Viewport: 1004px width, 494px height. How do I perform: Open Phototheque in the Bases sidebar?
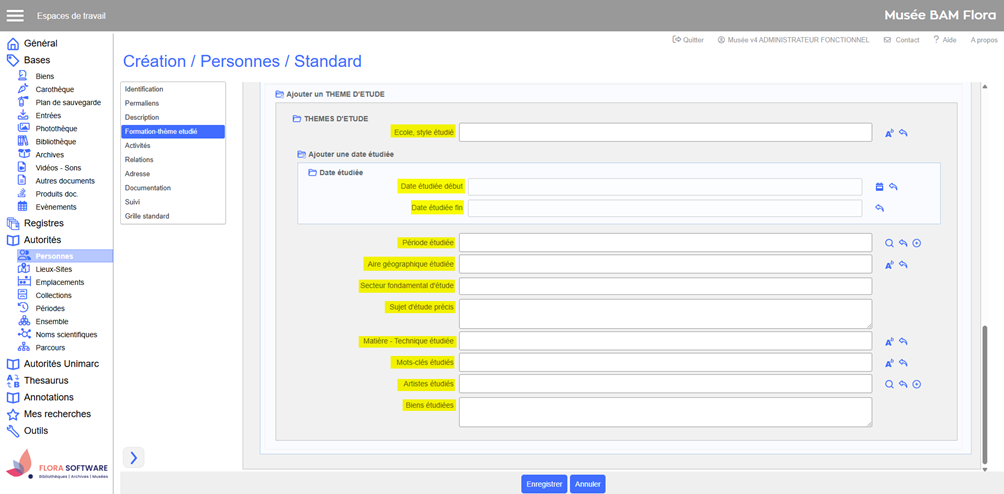pyautogui.click(x=56, y=129)
